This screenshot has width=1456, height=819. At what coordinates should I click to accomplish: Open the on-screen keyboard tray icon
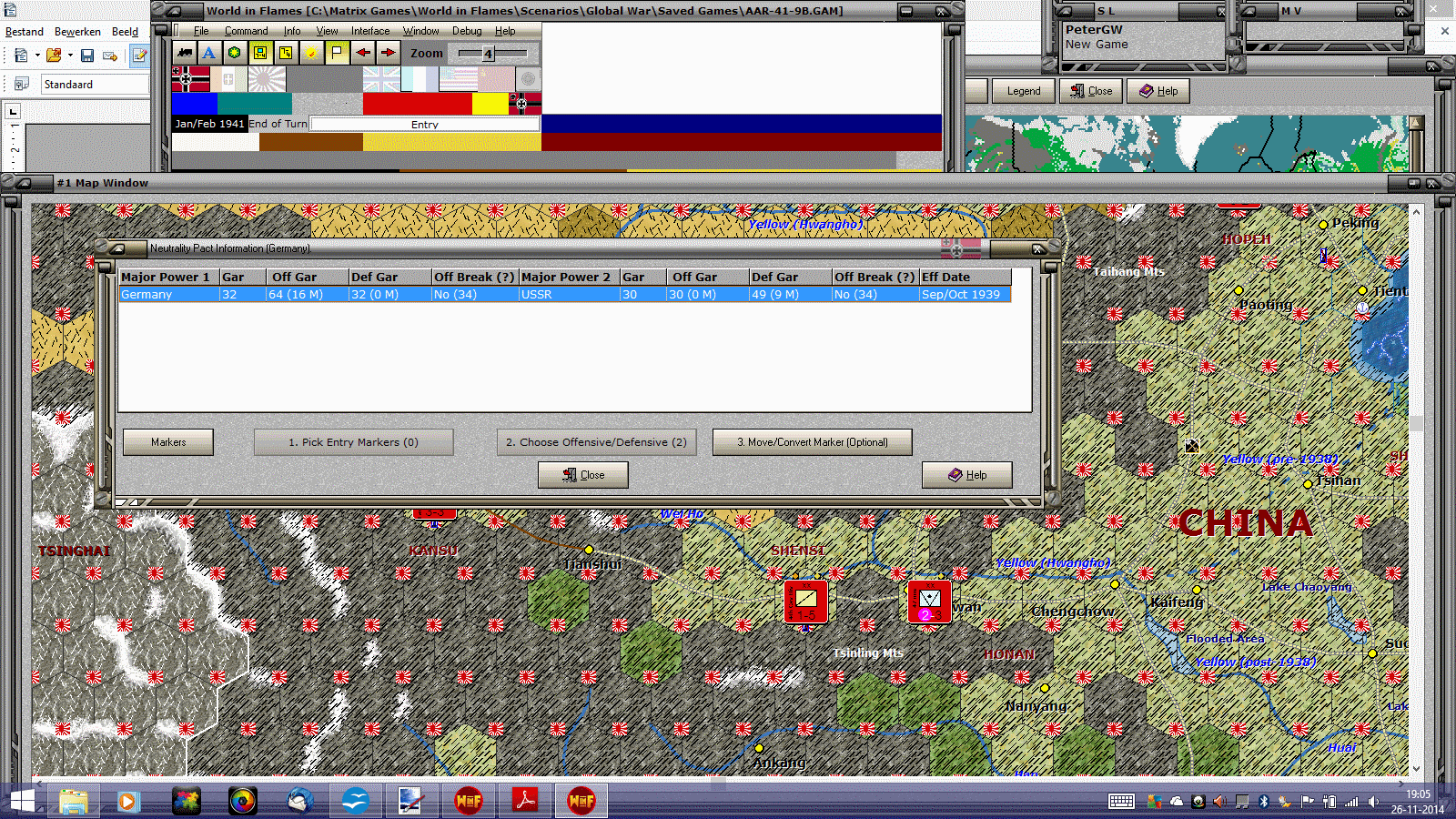tap(1121, 802)
